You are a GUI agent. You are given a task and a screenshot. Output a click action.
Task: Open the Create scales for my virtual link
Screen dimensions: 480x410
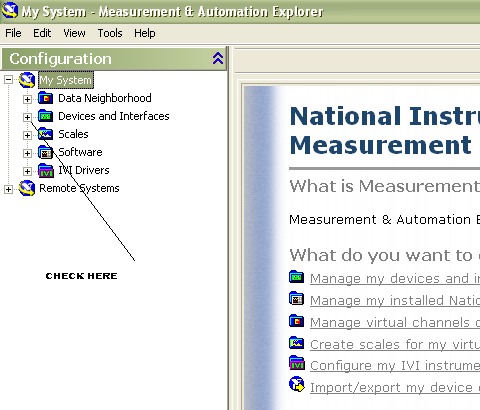click(395, 344)
